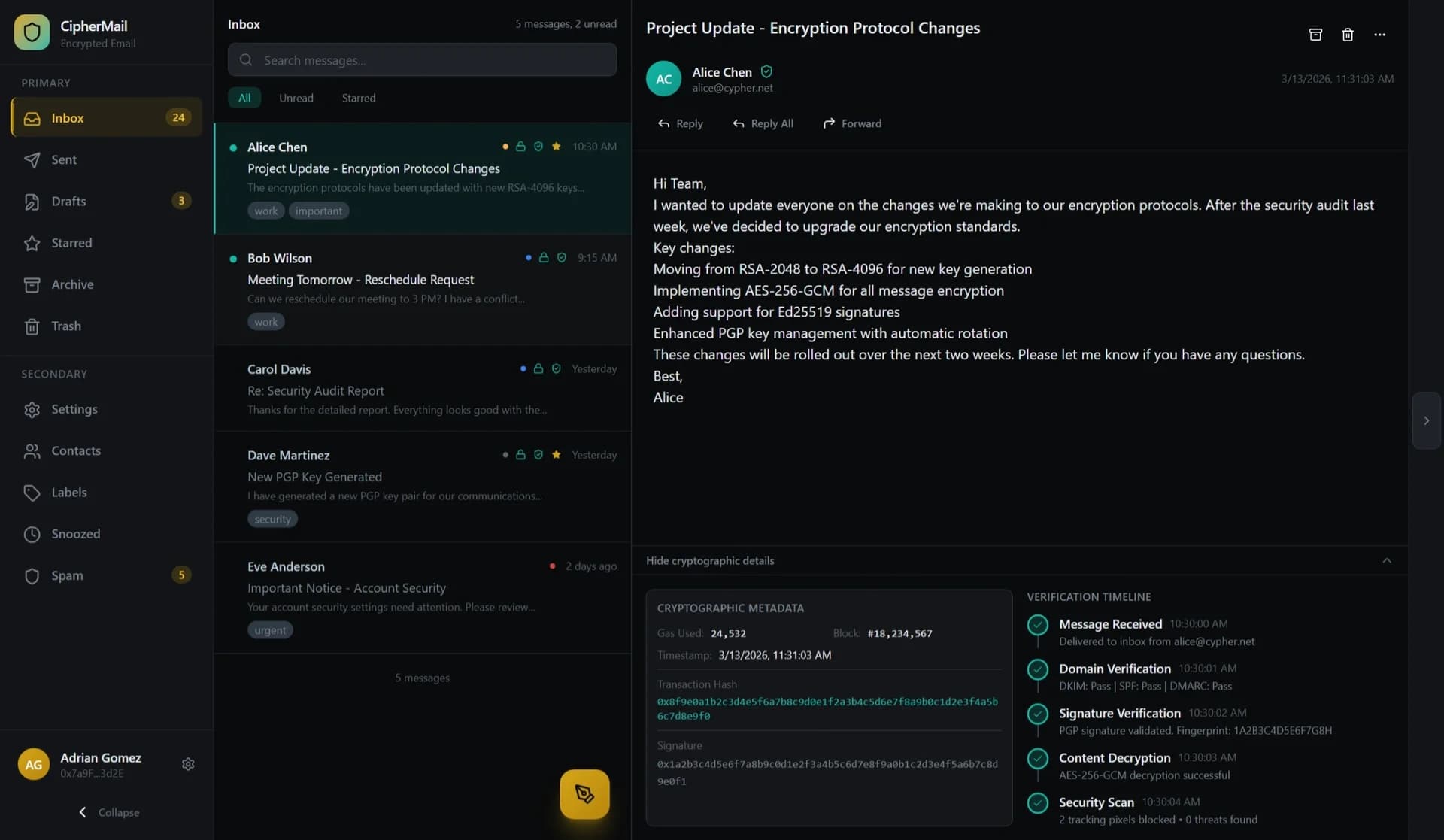Image resolution: width=1444 pixels, height=840 pixels.
Task: Expand the right side panel arrow
Action: 1426,421
